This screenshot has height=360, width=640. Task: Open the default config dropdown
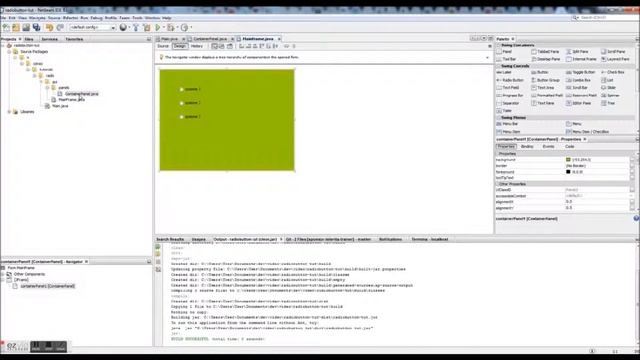point(93,27)
